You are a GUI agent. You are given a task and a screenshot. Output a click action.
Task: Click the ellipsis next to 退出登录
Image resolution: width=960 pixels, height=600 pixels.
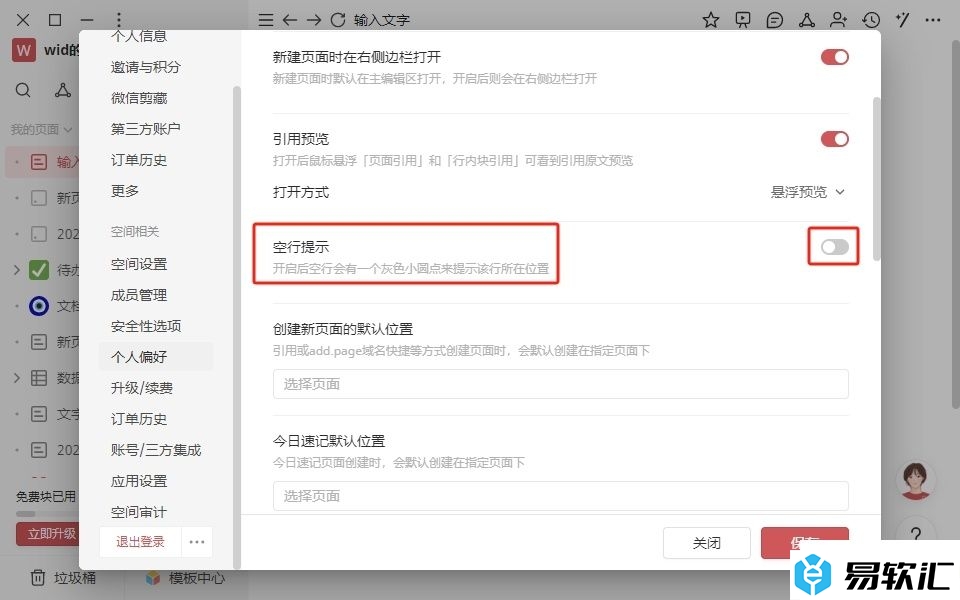pos(197,542)
